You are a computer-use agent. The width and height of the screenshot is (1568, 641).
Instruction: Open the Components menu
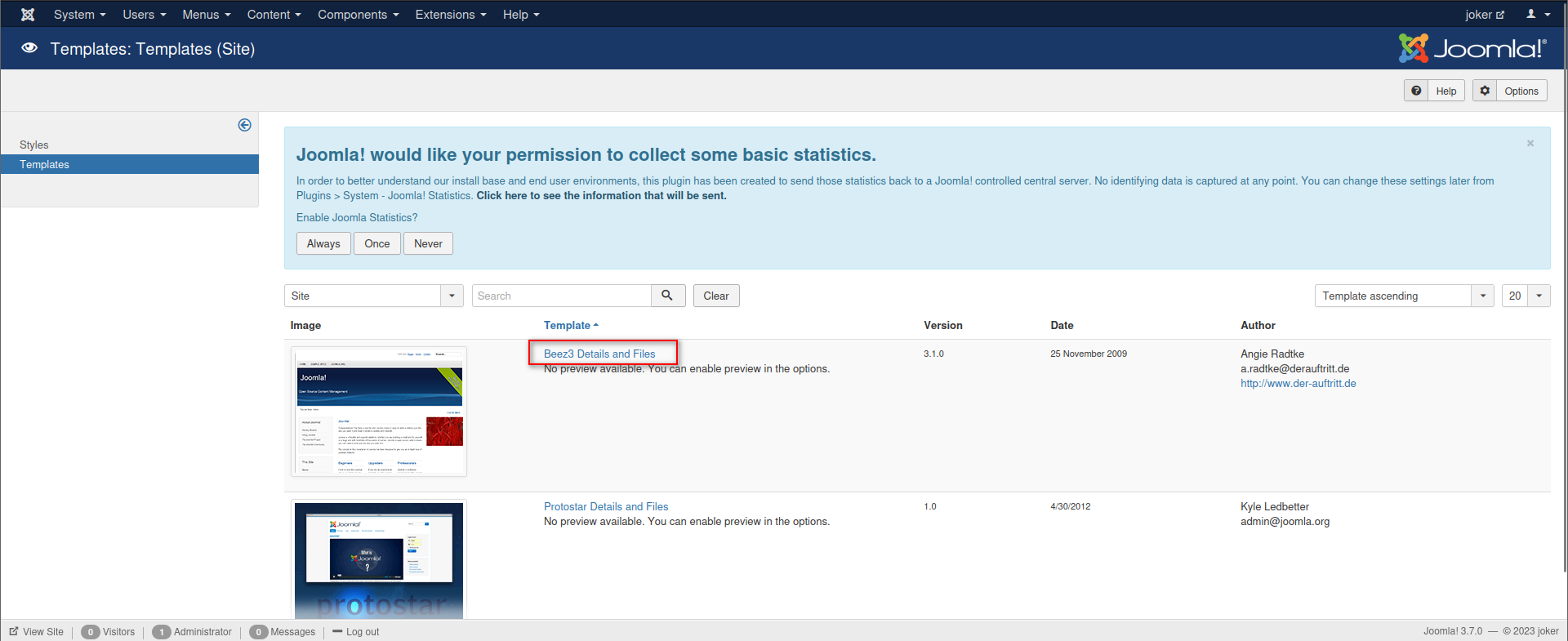click(359, 15)
